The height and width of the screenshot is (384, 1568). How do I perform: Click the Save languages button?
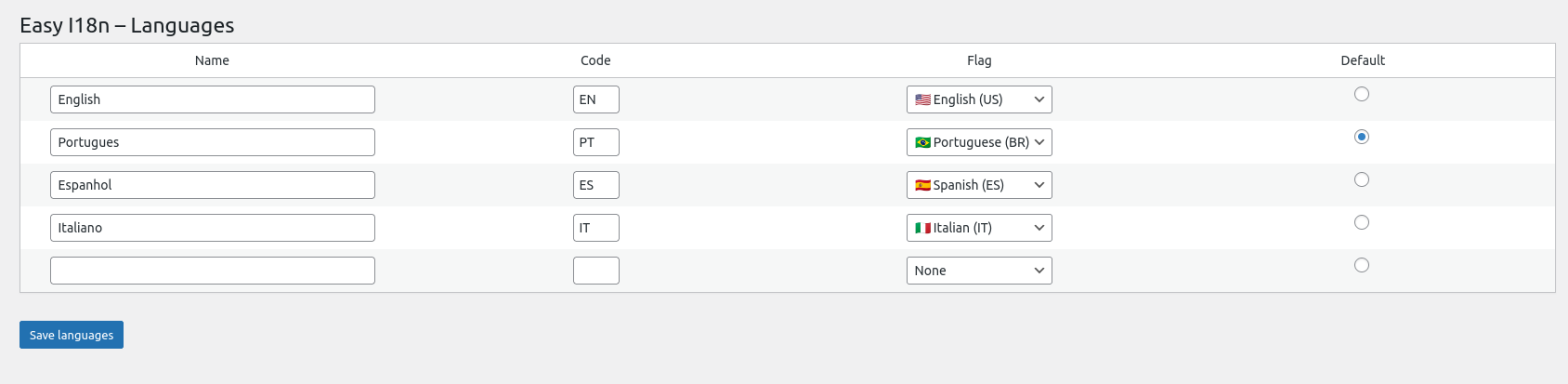[x=72, y=335]
